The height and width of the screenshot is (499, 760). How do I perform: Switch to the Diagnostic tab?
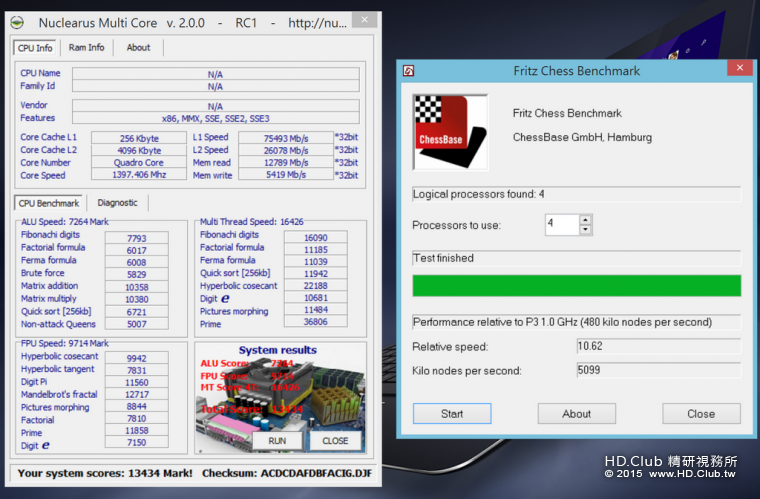click(118, 203)
